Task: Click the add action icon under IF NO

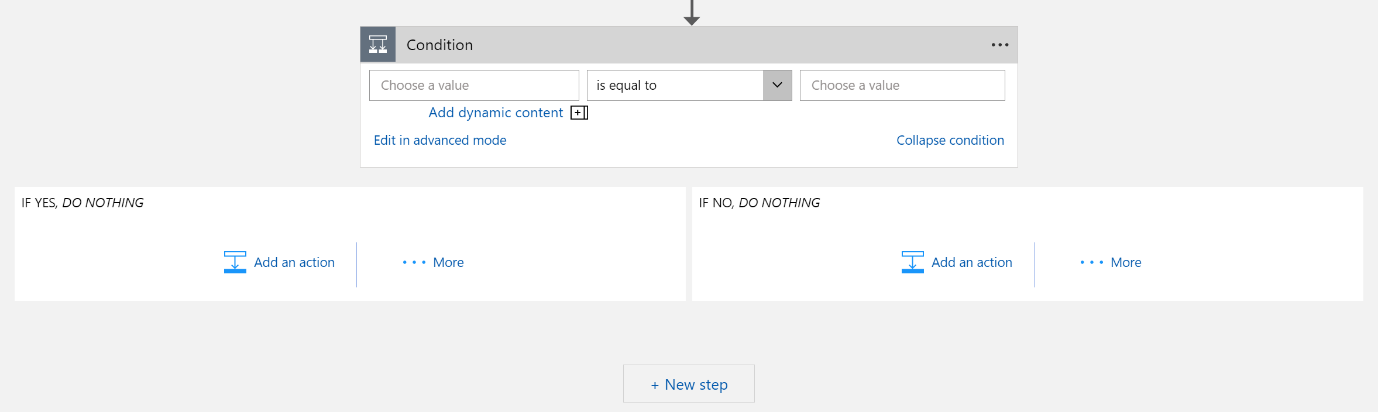Action: [x=912, y=262]
